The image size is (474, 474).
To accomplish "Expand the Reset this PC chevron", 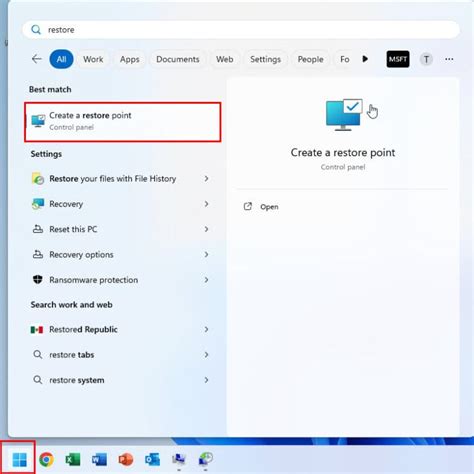I will (206, 229).
